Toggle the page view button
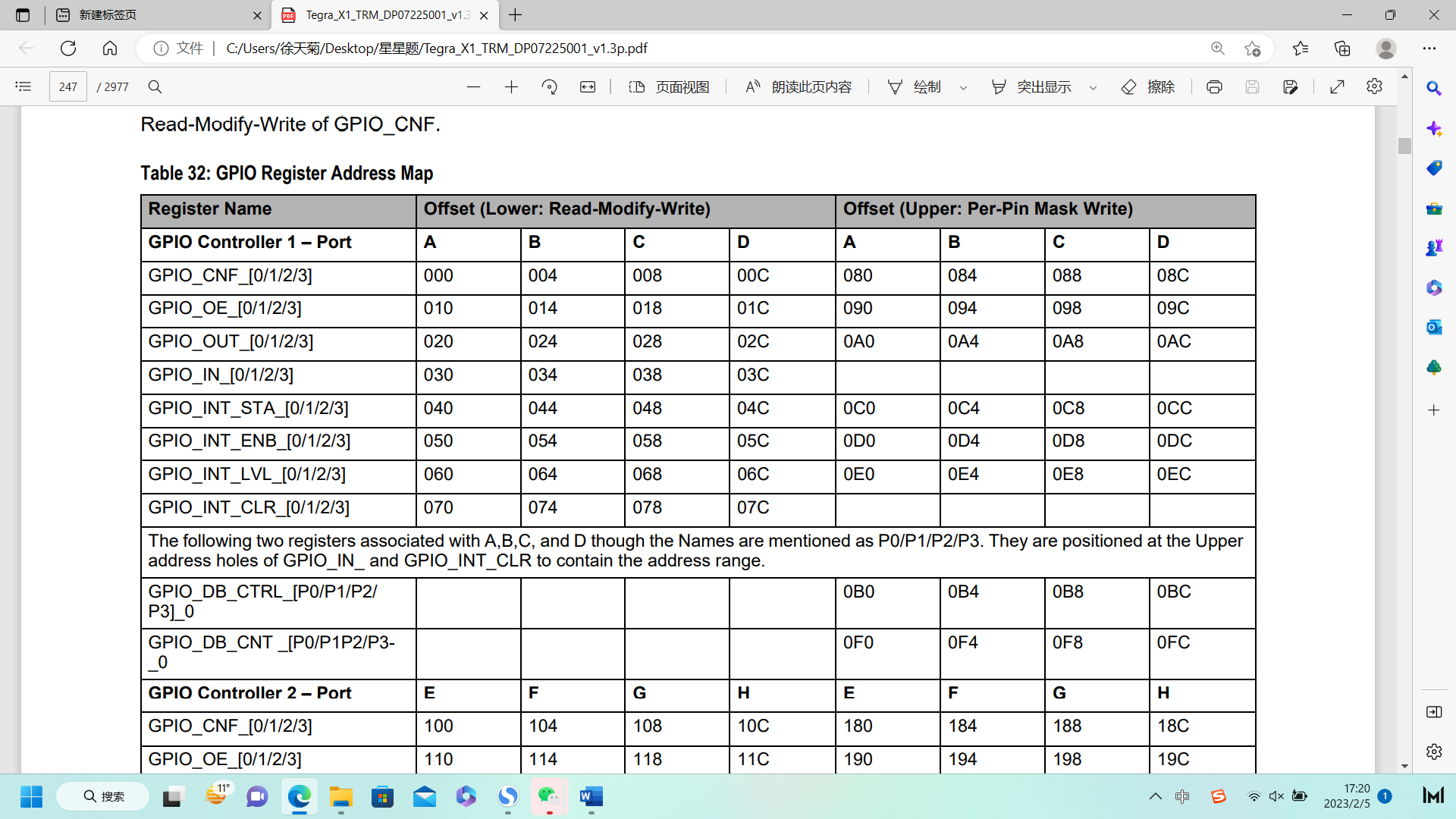Screen dimensions: 1456x819 [669, 86]
